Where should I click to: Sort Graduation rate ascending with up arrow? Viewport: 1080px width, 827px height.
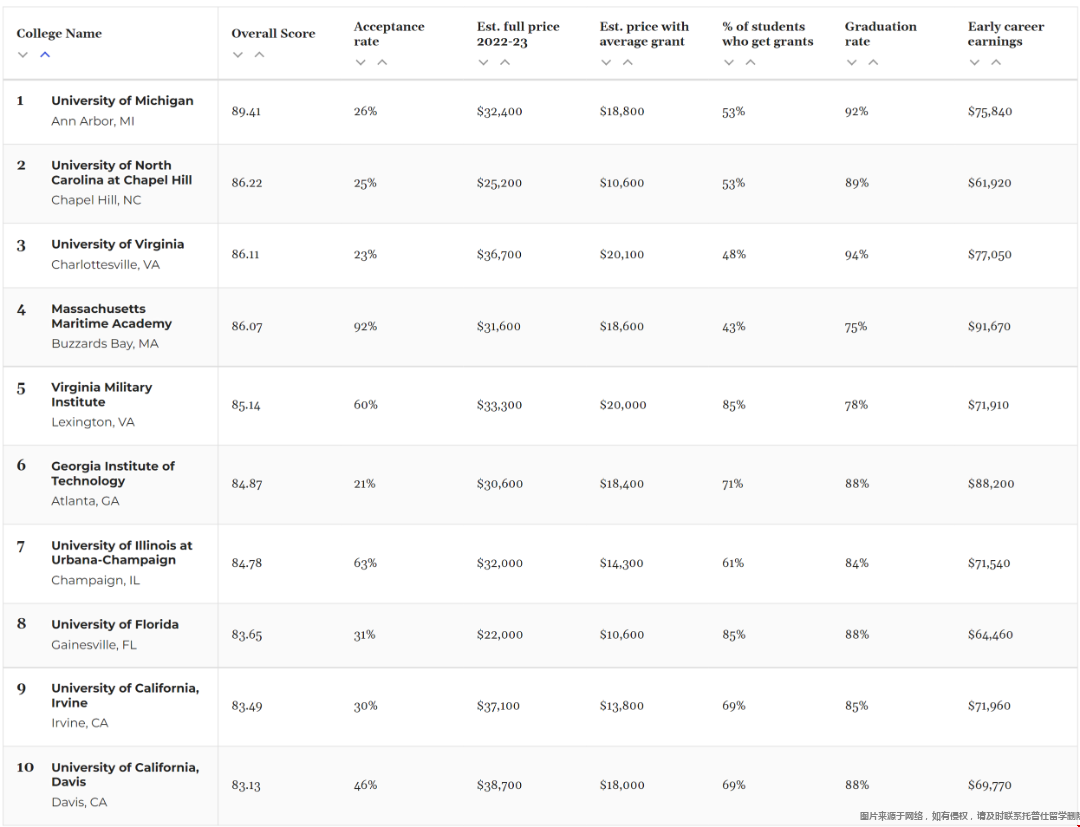[873, 63]
